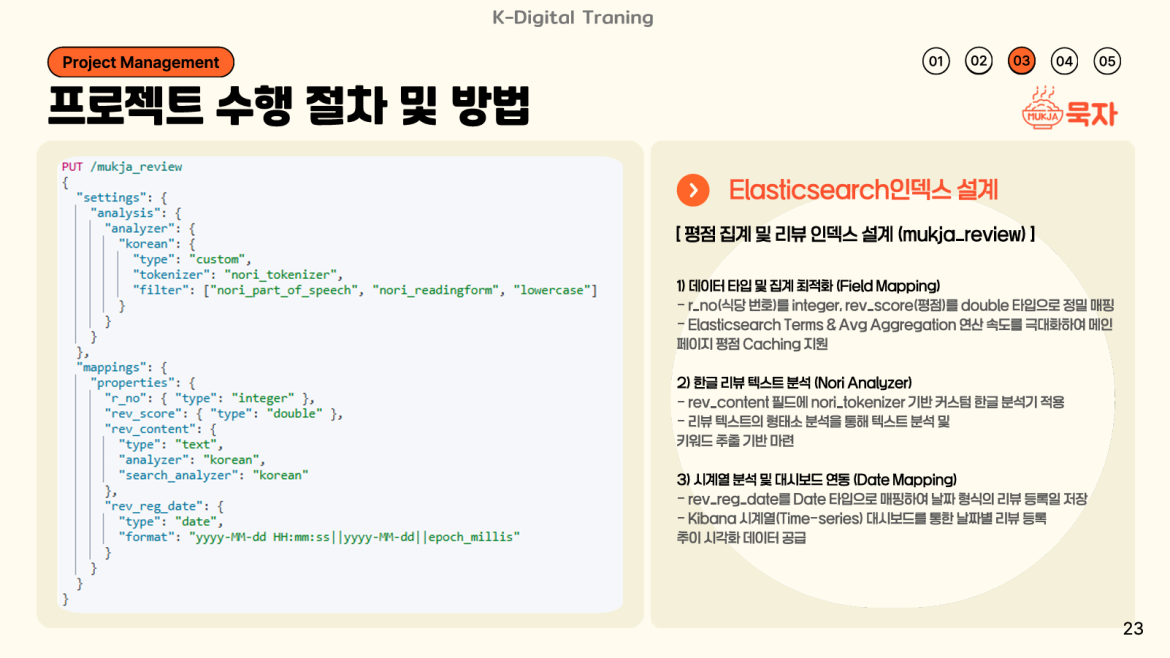
Task: Click the slide title 프로젝트 수행 절차 및 방법
Action: coord(289,105)
